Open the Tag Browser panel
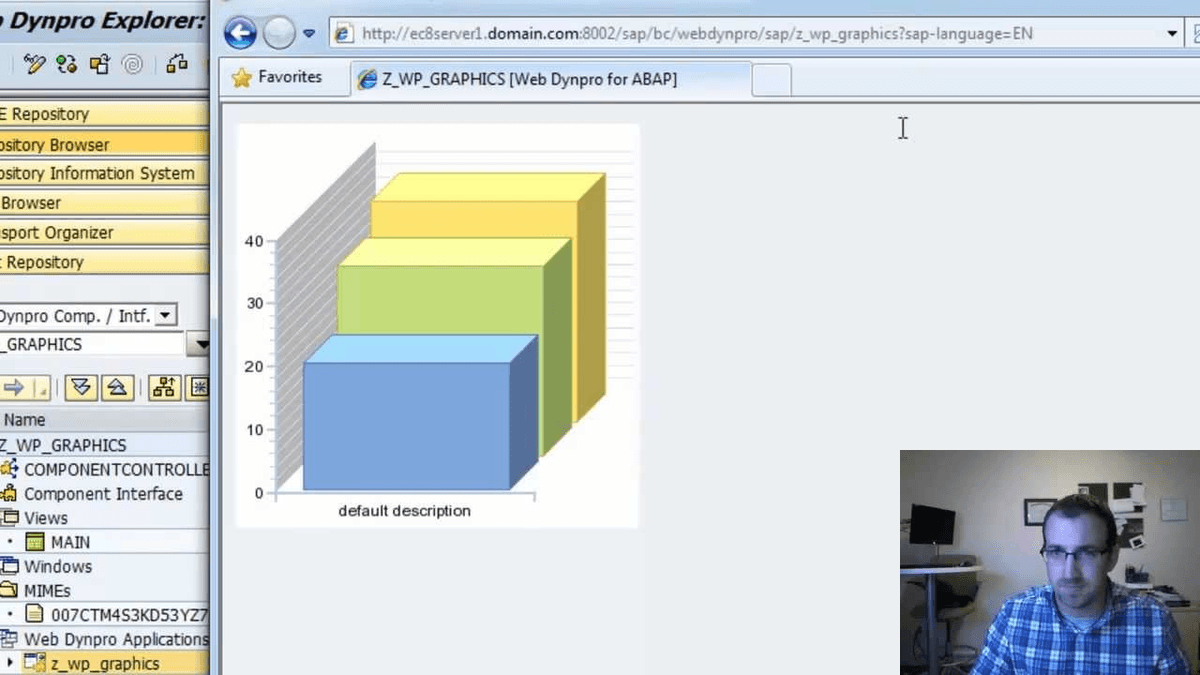 pos(104,203)
